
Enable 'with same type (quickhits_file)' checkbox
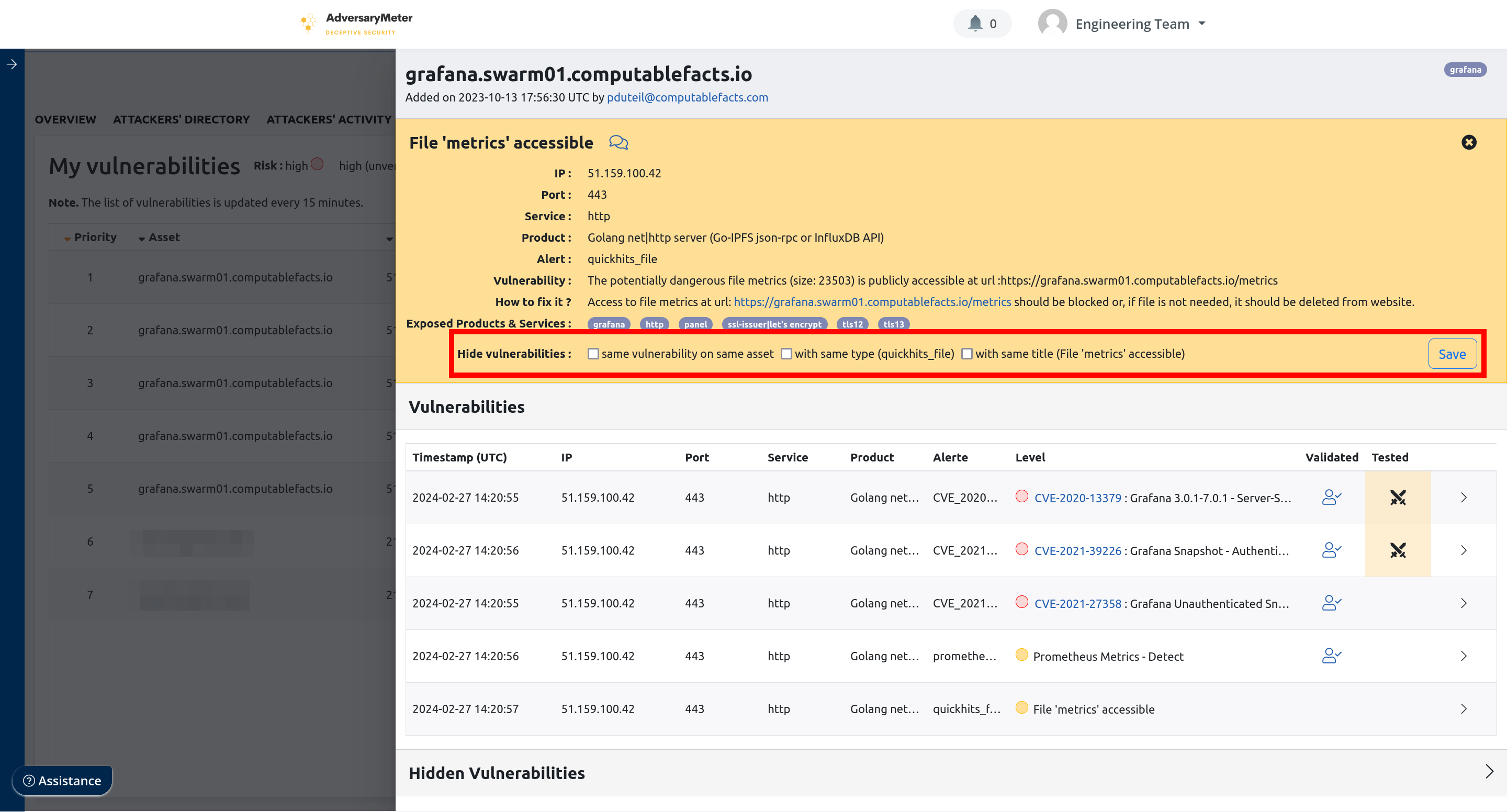click(786, 354)
